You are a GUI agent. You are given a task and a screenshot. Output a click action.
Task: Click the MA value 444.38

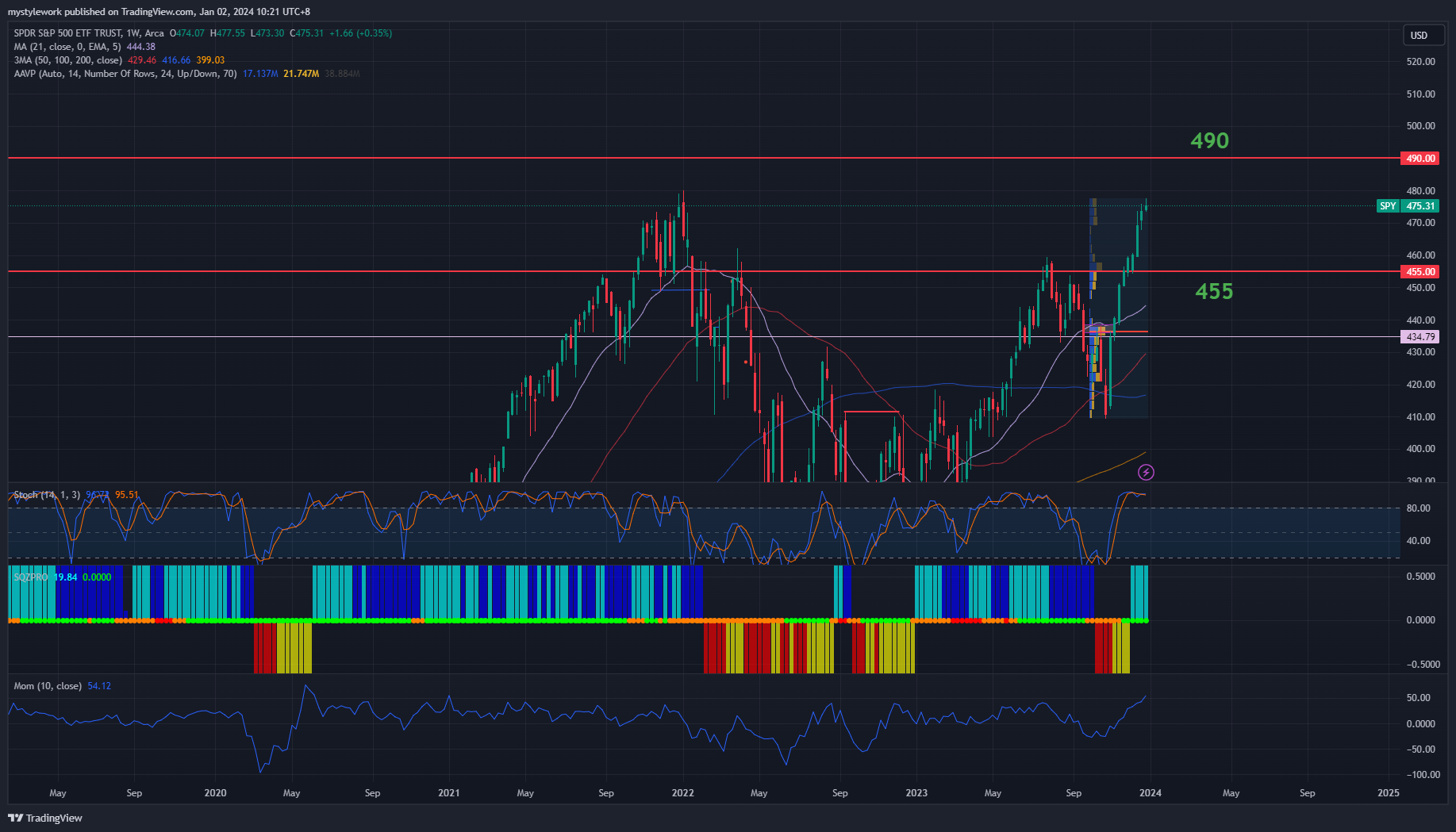[x=141, y=47]
